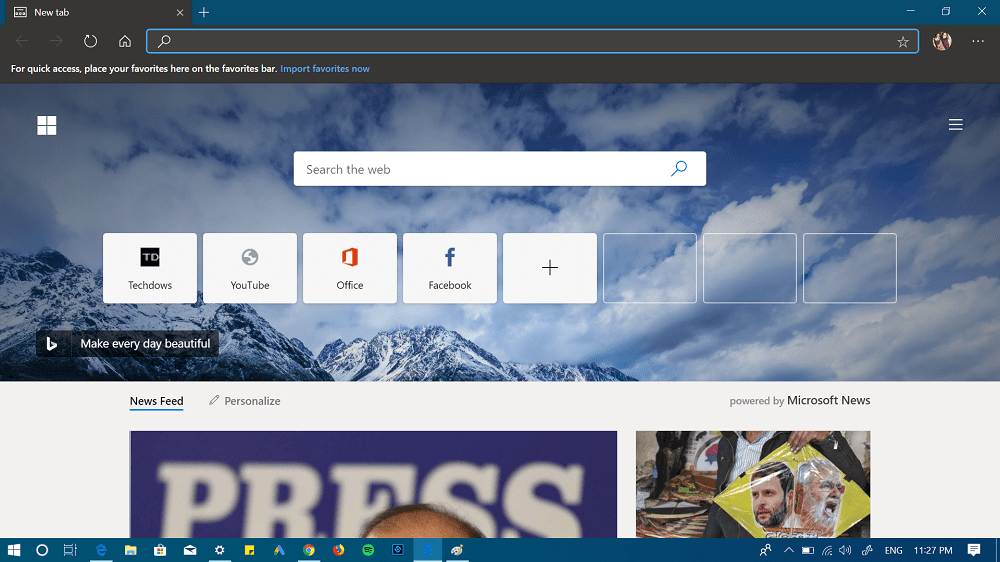
Task: Open the 11:27 PM clock flyout
Action: coord(932,550)
